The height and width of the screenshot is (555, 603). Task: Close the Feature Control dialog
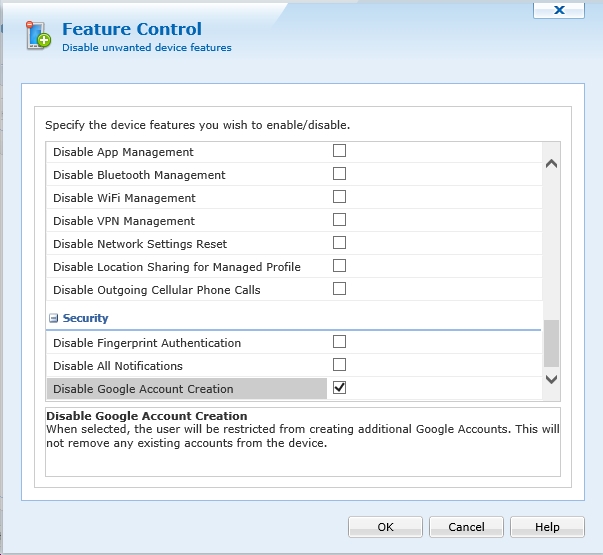[x=559, y=9]
